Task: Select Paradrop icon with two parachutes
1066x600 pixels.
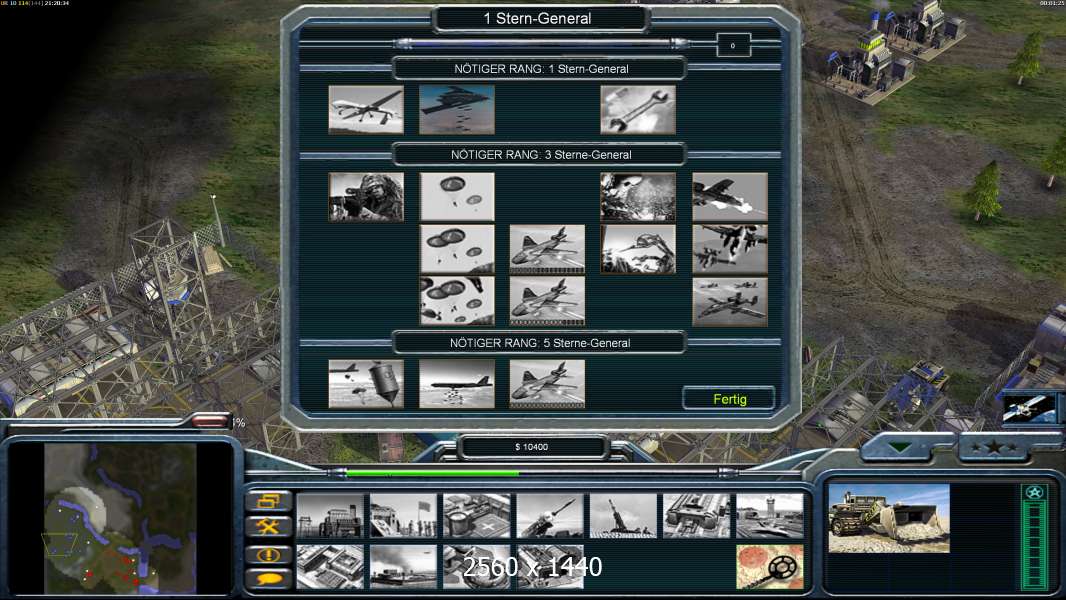Action: 457,197
